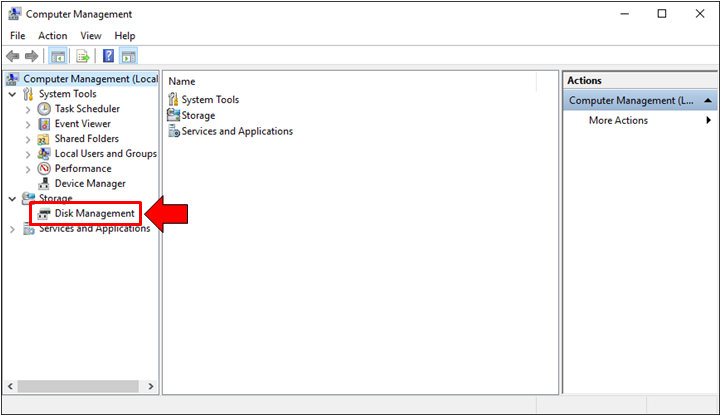Image resolution: width=721 pixels, height=416 pixels.
Task: Open the Action menu
Action: pos(52,36)
